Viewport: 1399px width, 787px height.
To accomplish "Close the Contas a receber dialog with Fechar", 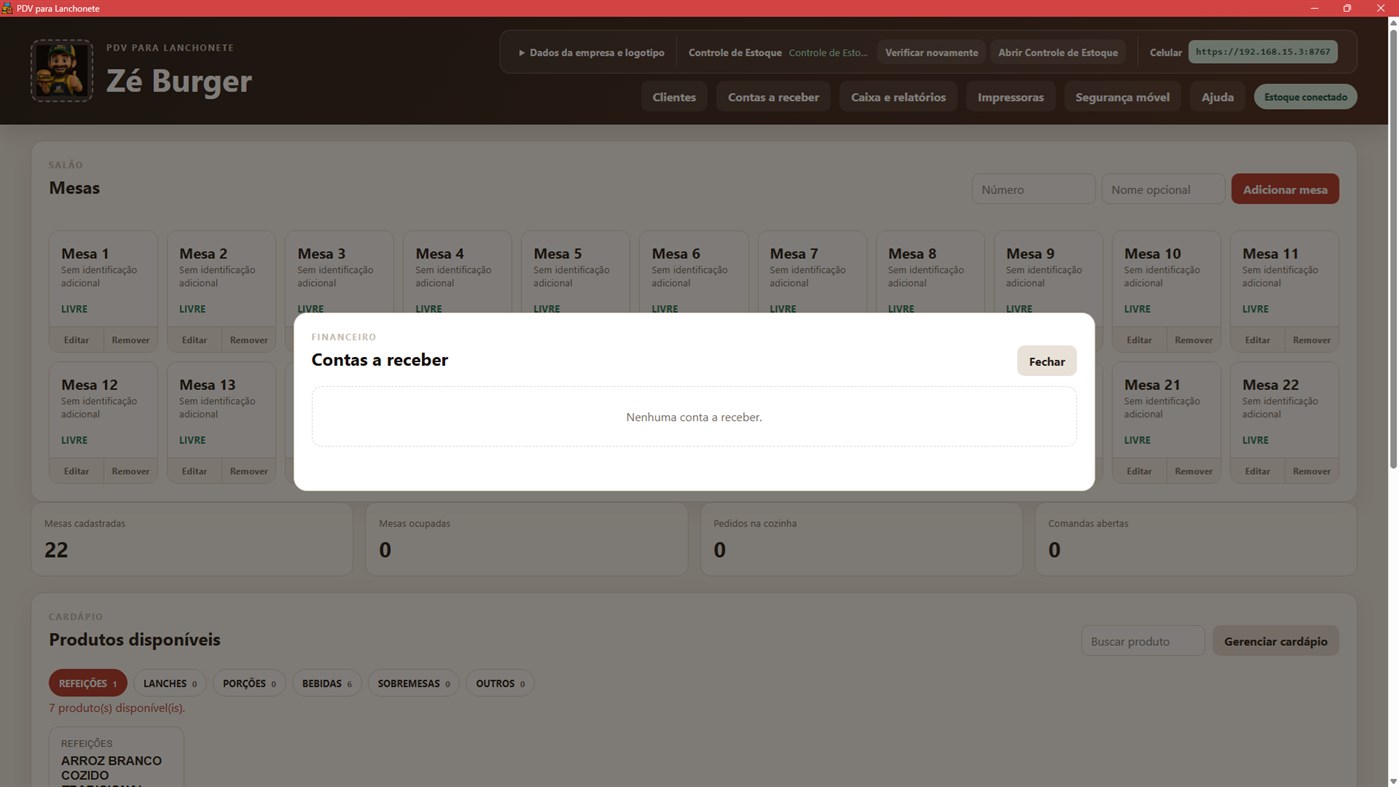I will [1047, 361].
